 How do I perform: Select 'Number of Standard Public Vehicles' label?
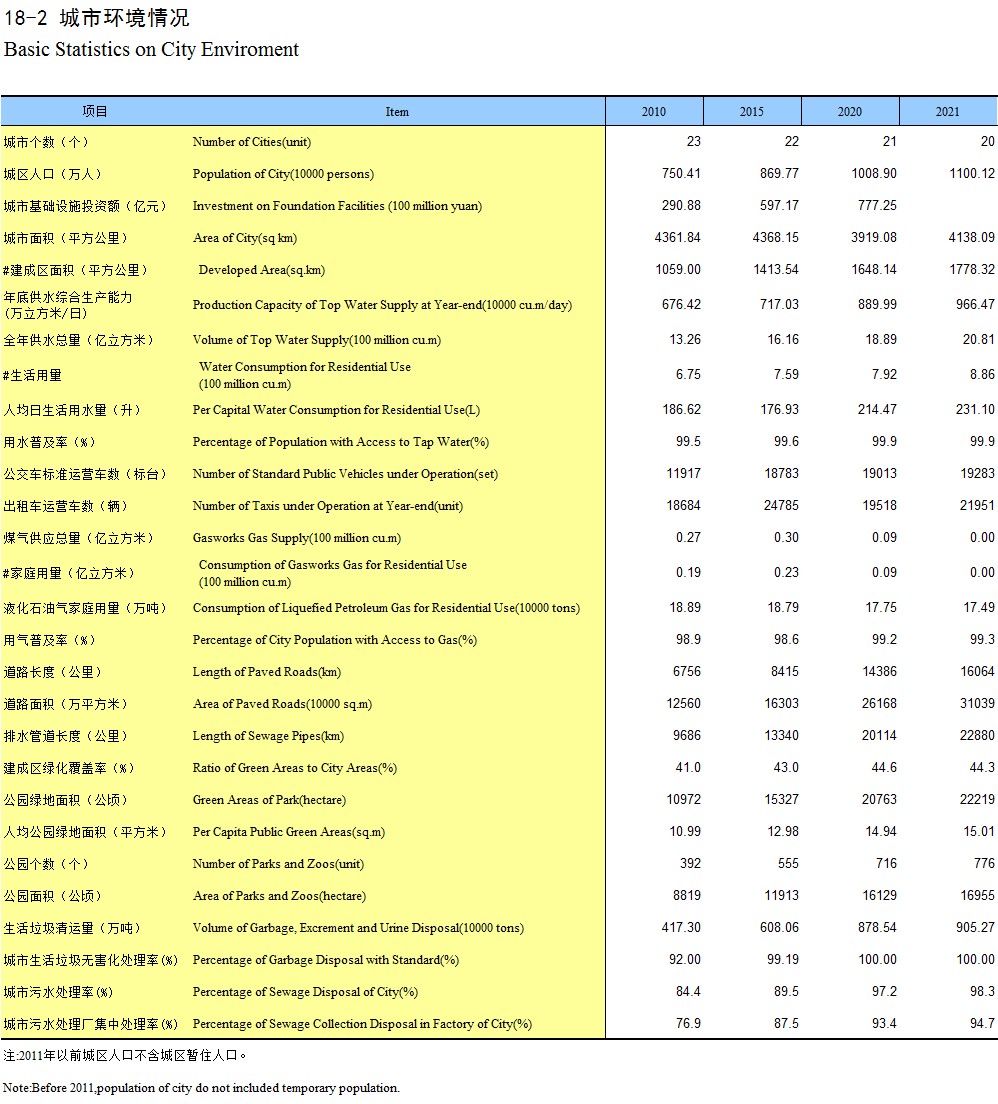coord(345,475)
